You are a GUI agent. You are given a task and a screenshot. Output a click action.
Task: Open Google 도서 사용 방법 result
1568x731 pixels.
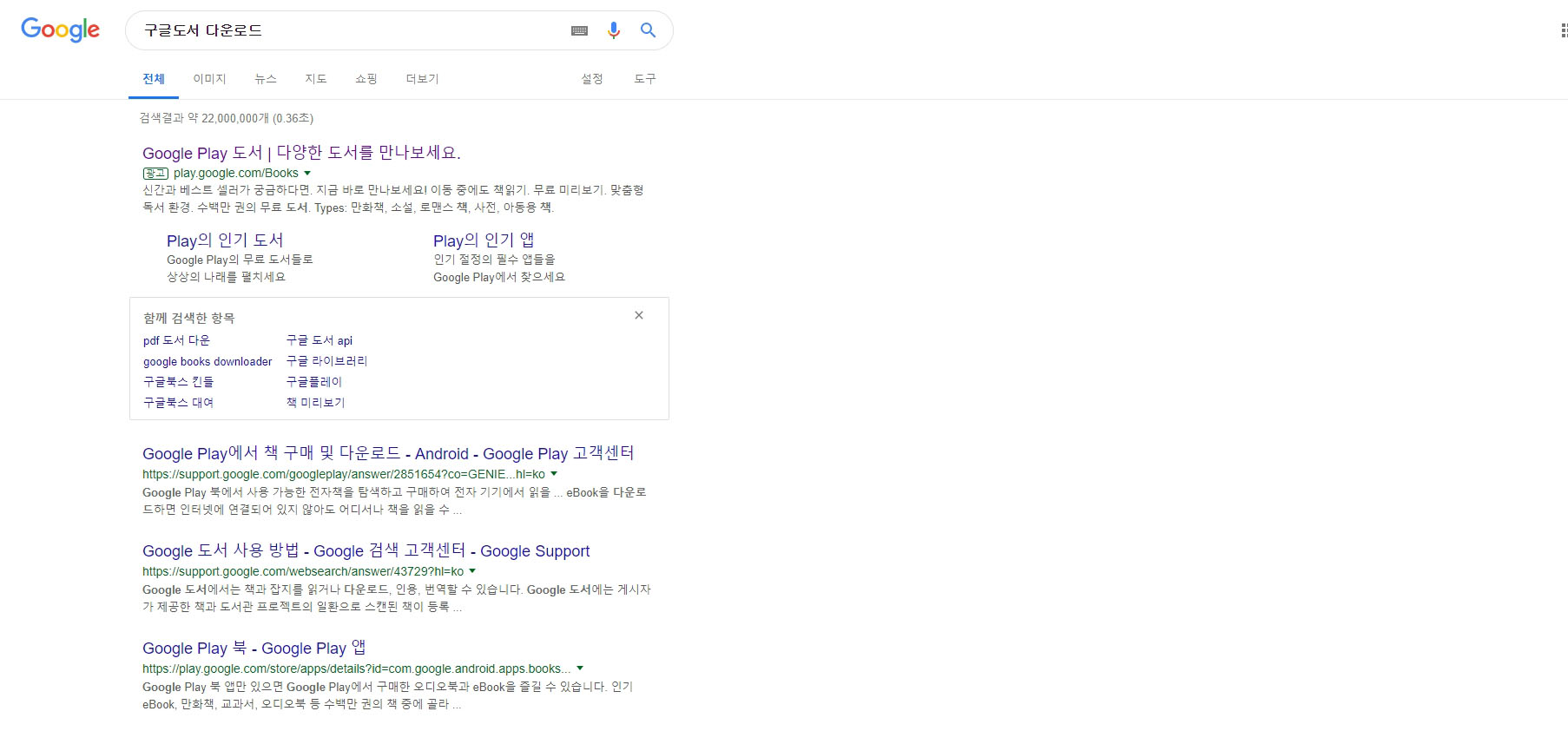(x=366, y=550)
